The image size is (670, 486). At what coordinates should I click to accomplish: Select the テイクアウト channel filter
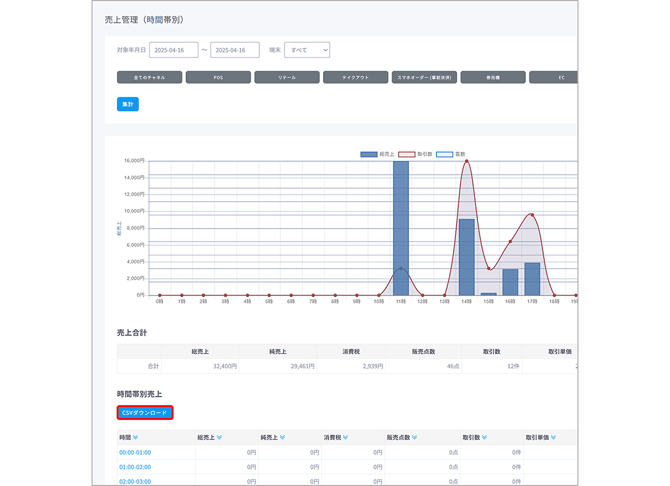point(356,77)
